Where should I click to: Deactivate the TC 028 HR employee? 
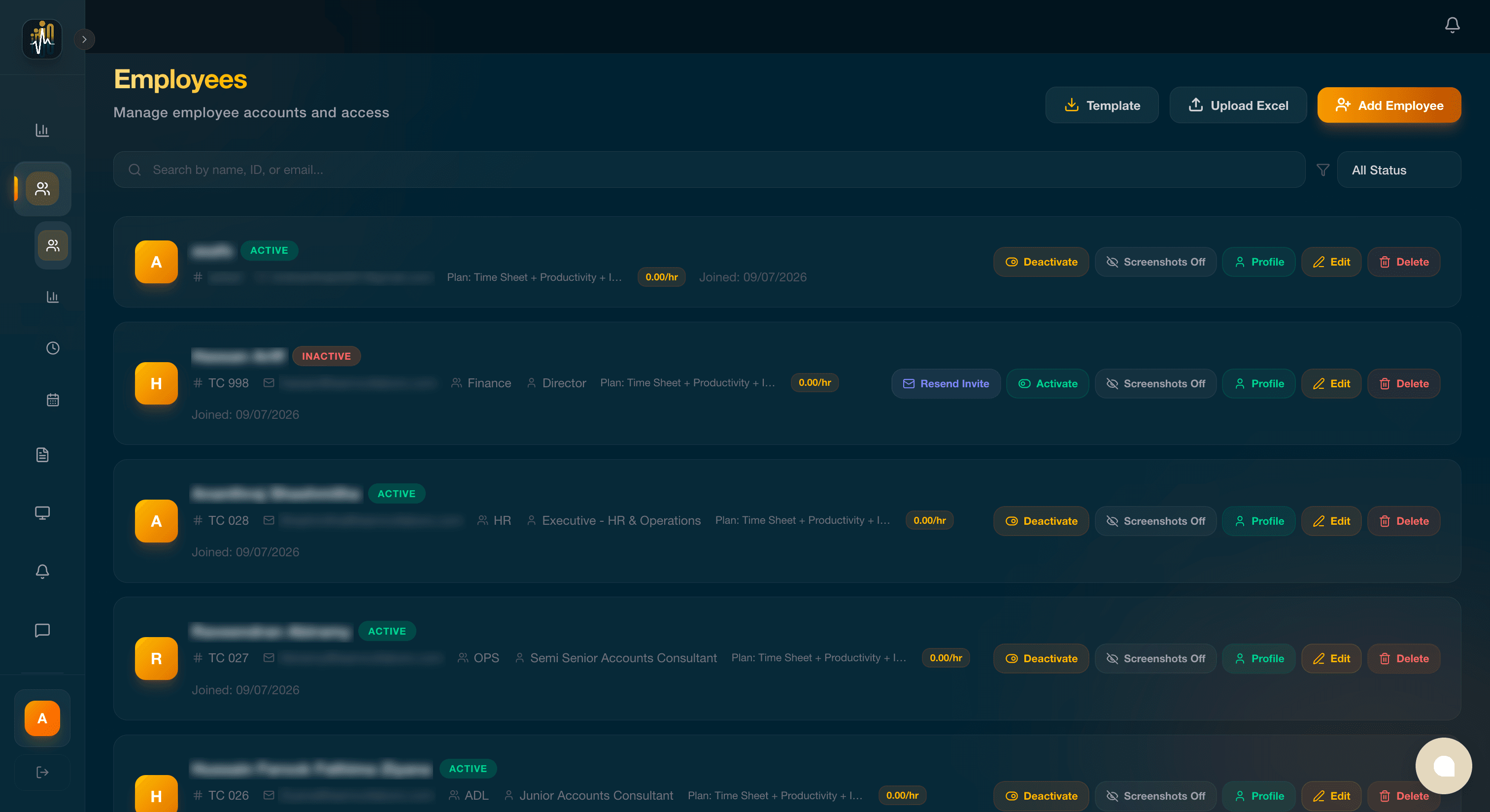point(1041,521)
